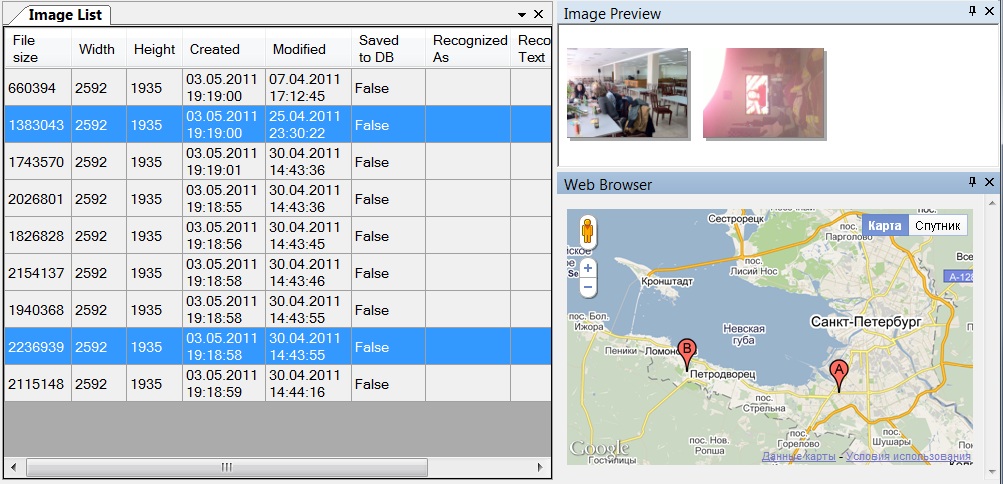Close the Web Browser panel
The width and height of the screenshot is (1003, 484).
(x=989, y=182)
